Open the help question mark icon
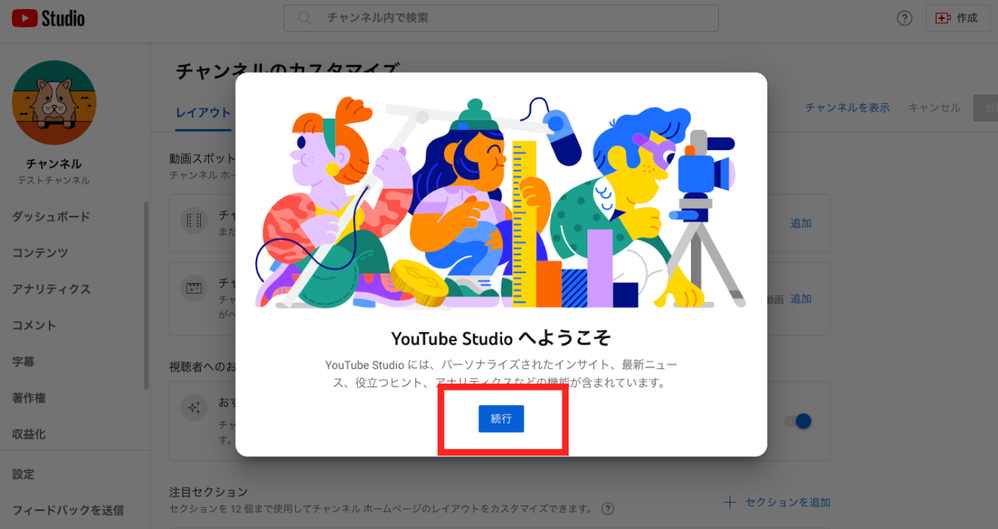This screenshot has height=529, width=998. (x=904, y=18)
